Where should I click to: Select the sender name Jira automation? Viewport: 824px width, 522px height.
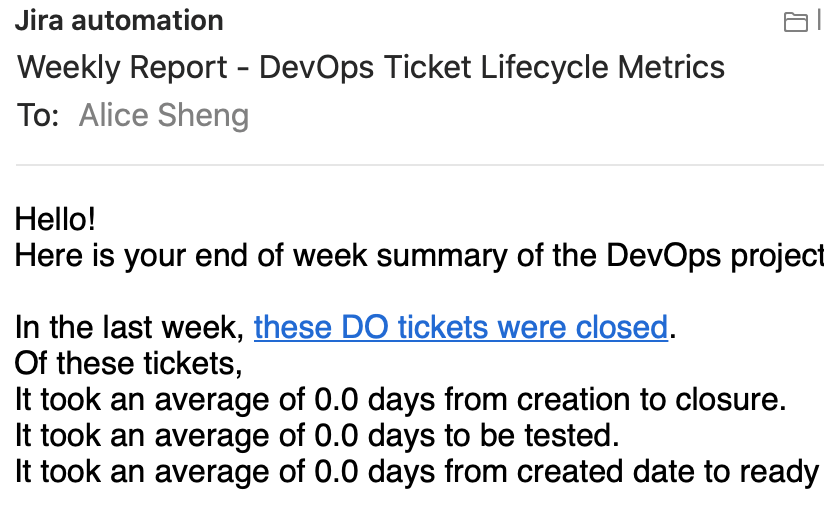(x=119, y=21)
